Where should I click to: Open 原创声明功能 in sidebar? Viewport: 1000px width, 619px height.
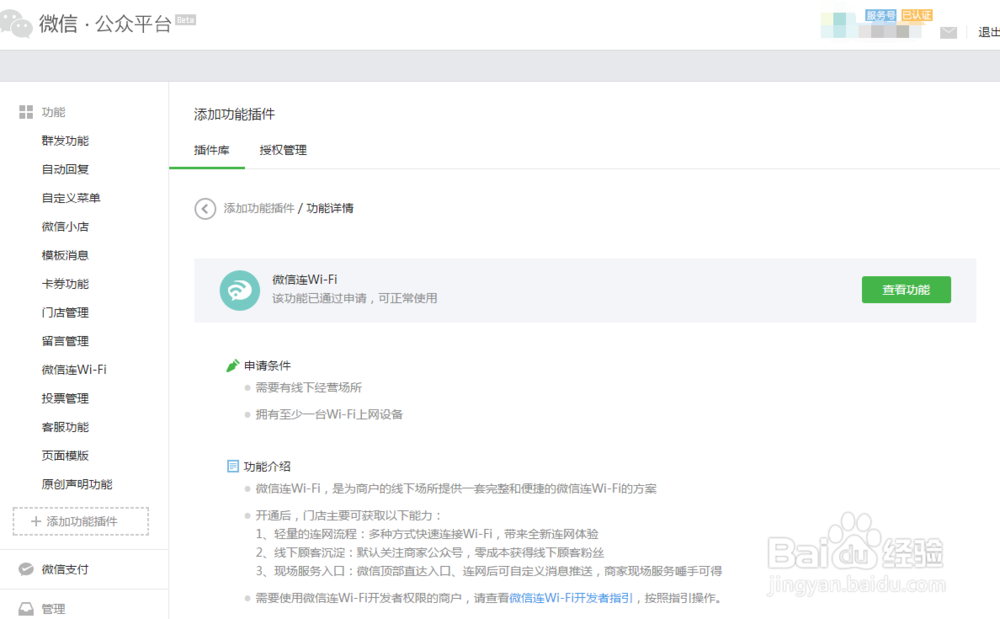(77, 484)
